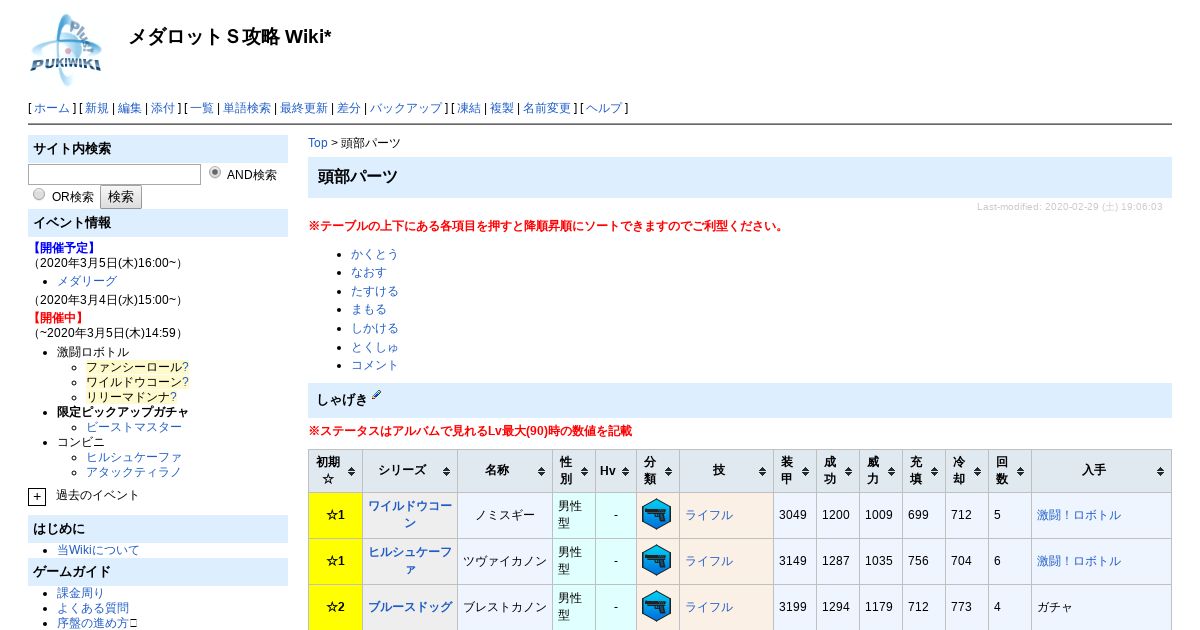Screen dimensions: 1200x630
Task: Open the ヘルプ menu link
Action: tap(604, 108)
